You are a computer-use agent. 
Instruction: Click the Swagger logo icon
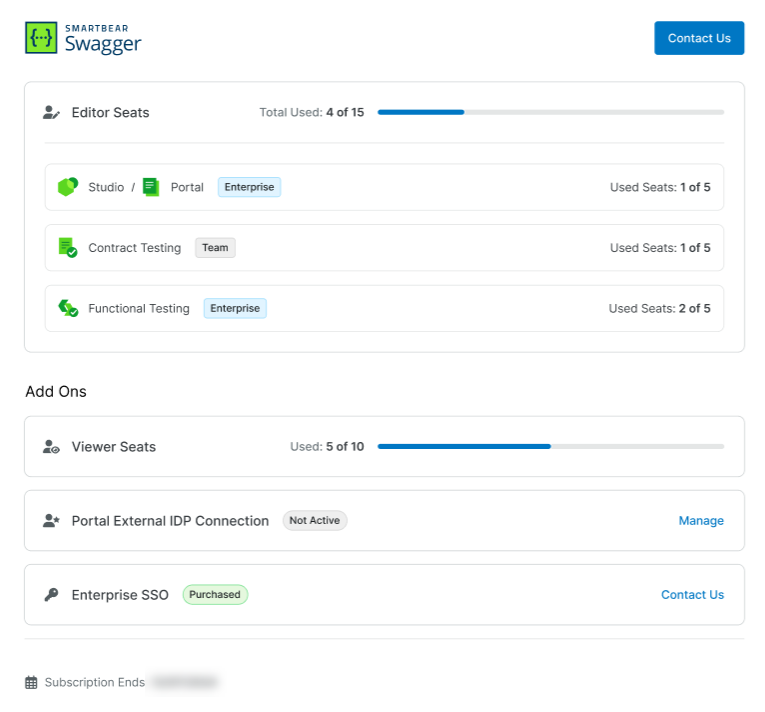click(x=41, y=38)
